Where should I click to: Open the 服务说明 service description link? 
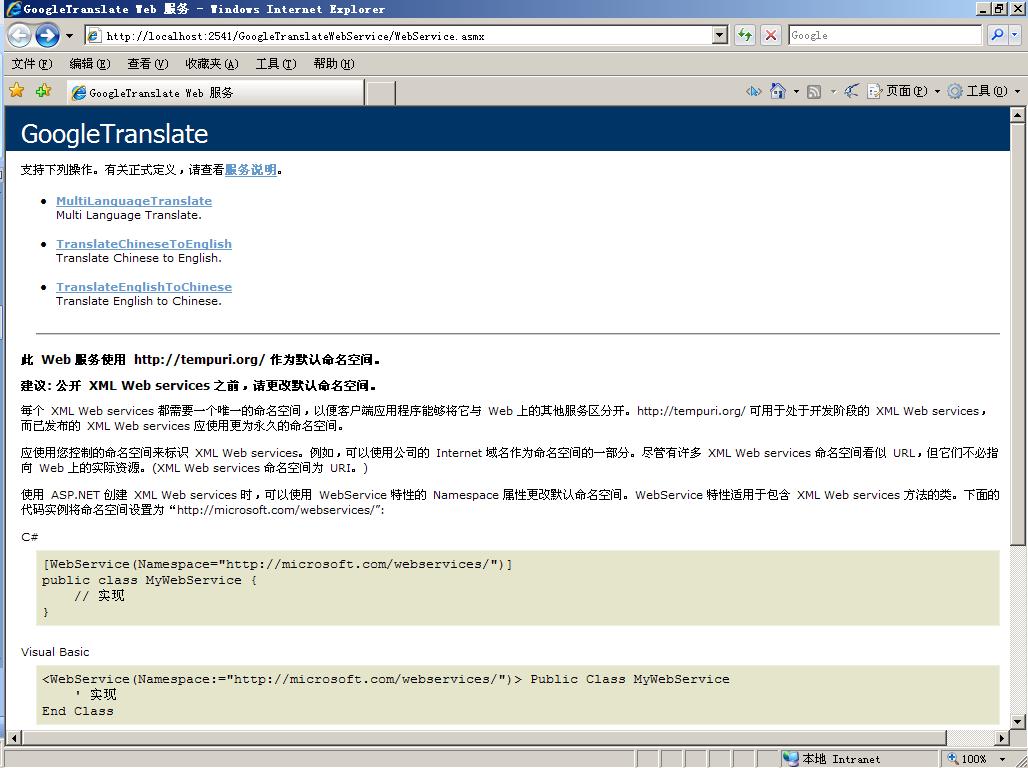pos(250,170)
